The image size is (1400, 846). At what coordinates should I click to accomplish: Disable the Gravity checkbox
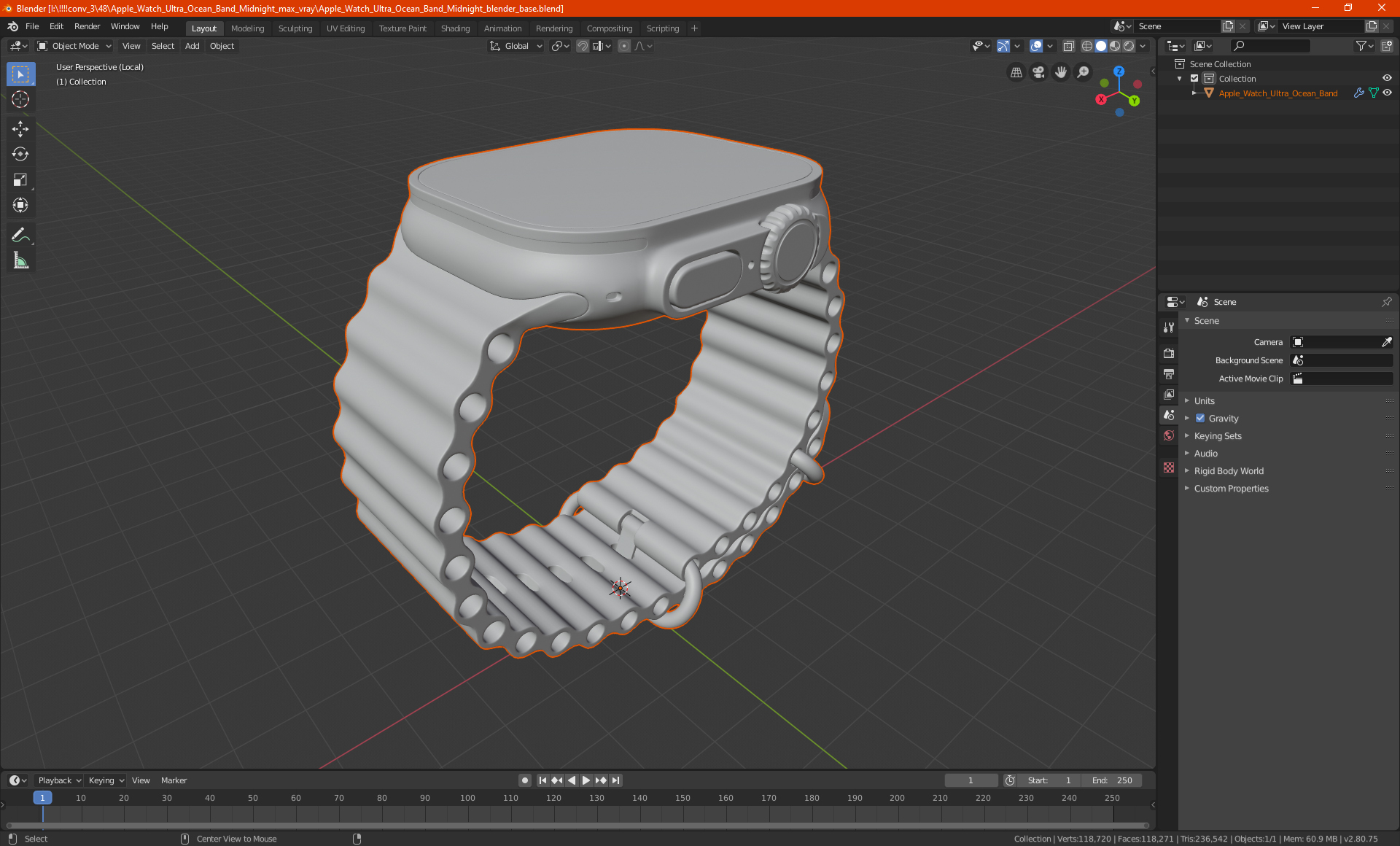[1200, 418]
